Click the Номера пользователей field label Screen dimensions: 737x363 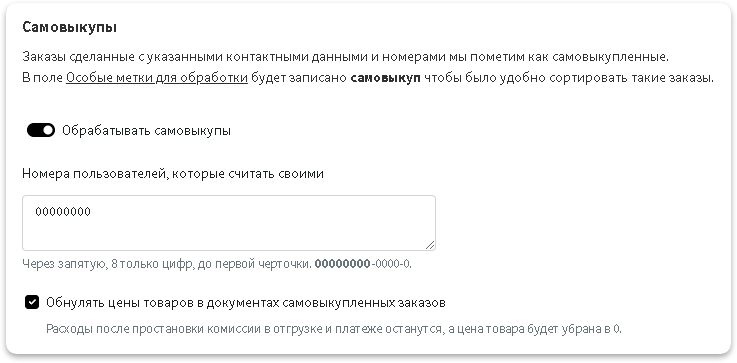[x=173, y=174]
